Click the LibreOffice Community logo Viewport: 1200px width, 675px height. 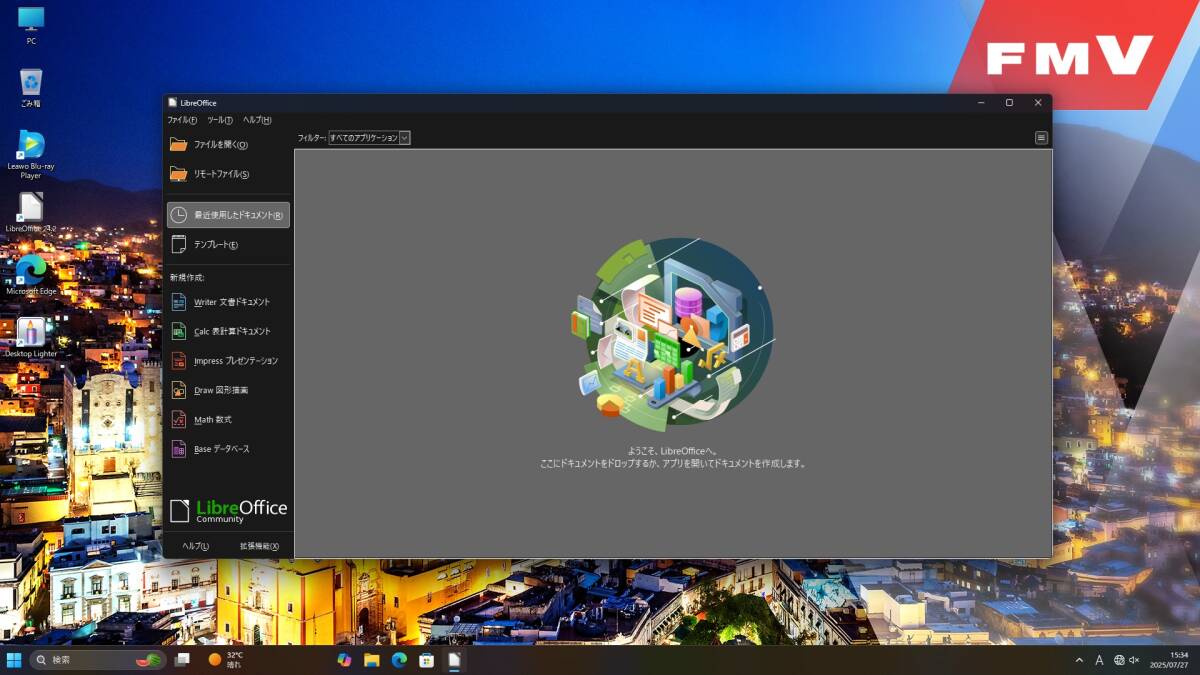(x=228, y=511)
